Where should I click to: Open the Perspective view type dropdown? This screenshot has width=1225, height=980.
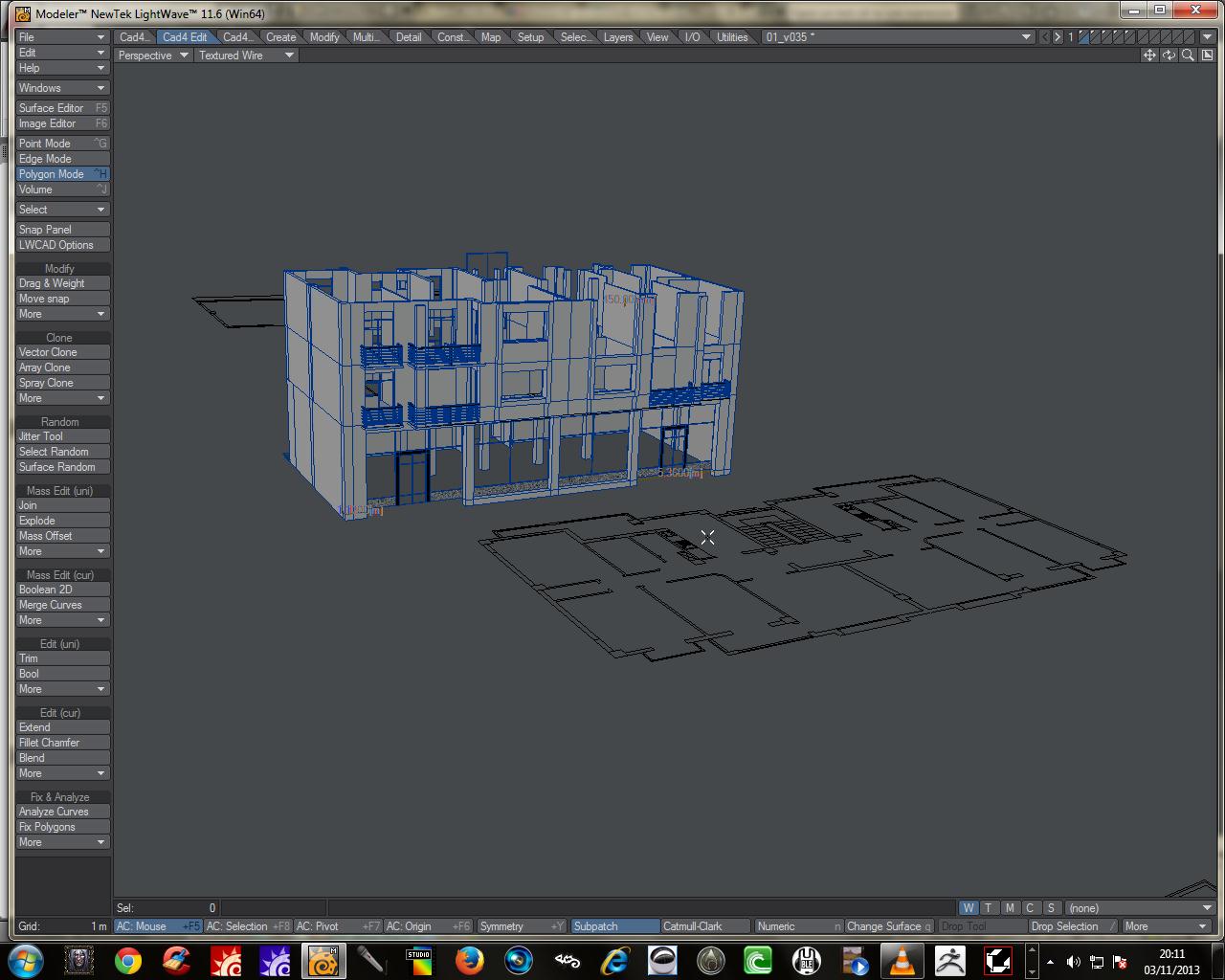point(153,56)
